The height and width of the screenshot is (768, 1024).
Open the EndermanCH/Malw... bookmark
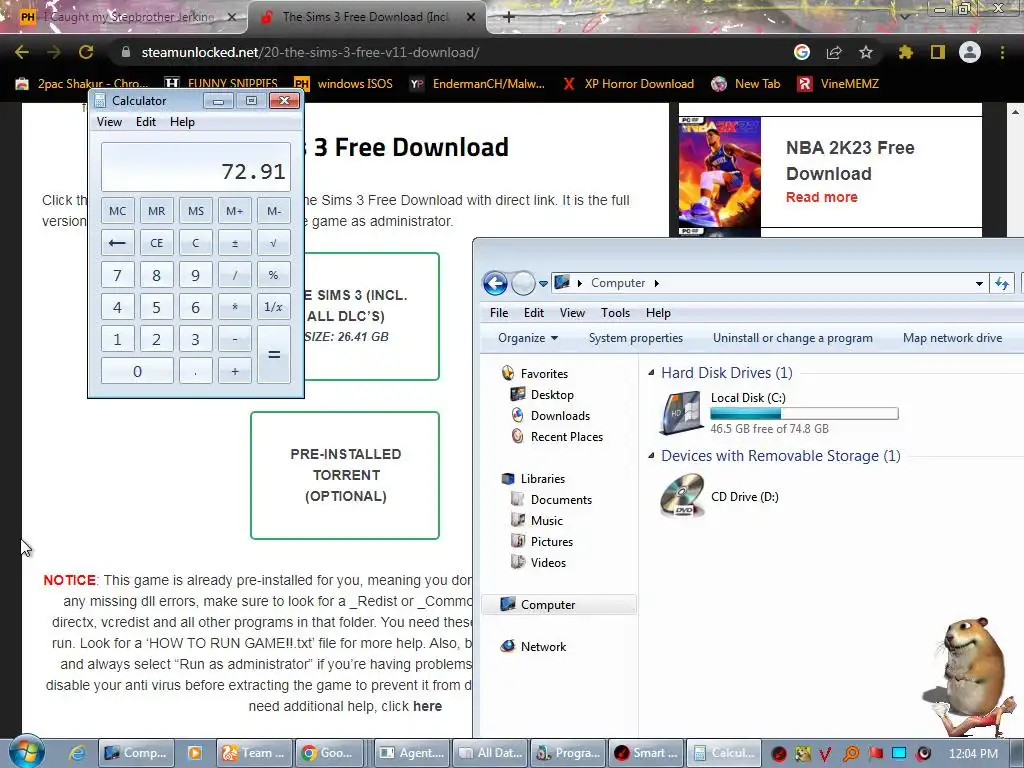click(477, 84)
